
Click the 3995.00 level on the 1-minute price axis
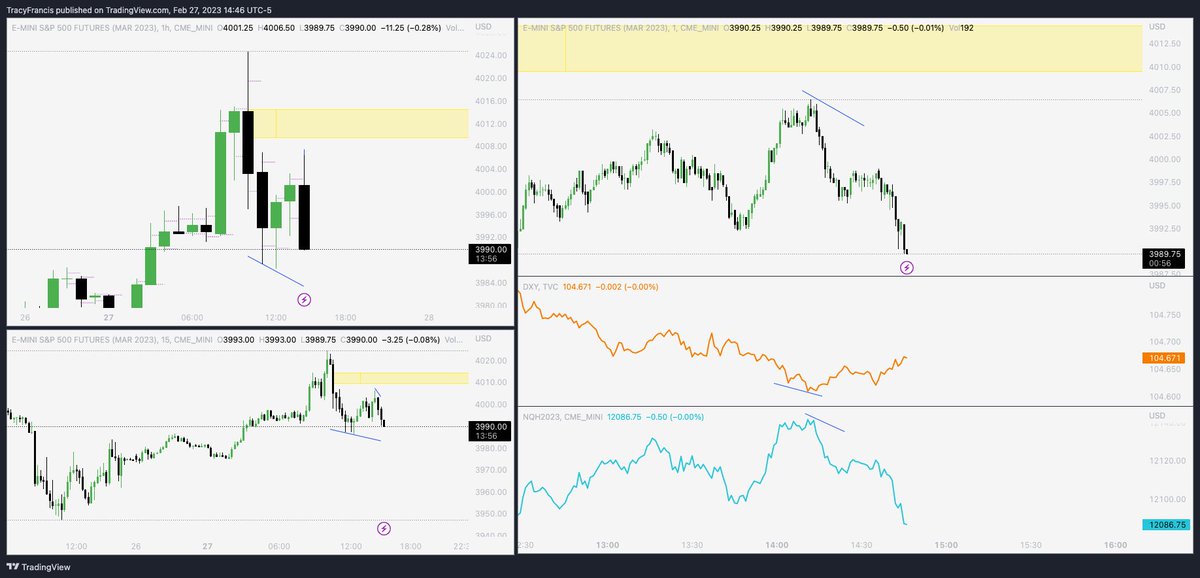pos(1164,206)
